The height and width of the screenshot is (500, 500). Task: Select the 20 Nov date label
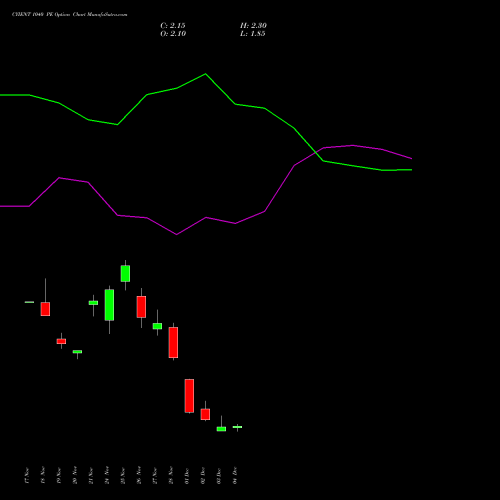(x=75, y=475)
